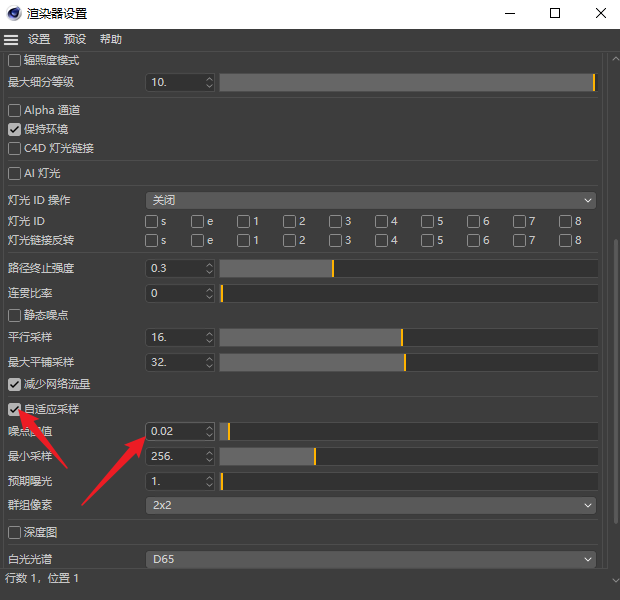This screenshot has width=620, height=600.
Task: Toggle the 自适应采样 checkbox
Action: click(15, 409)
